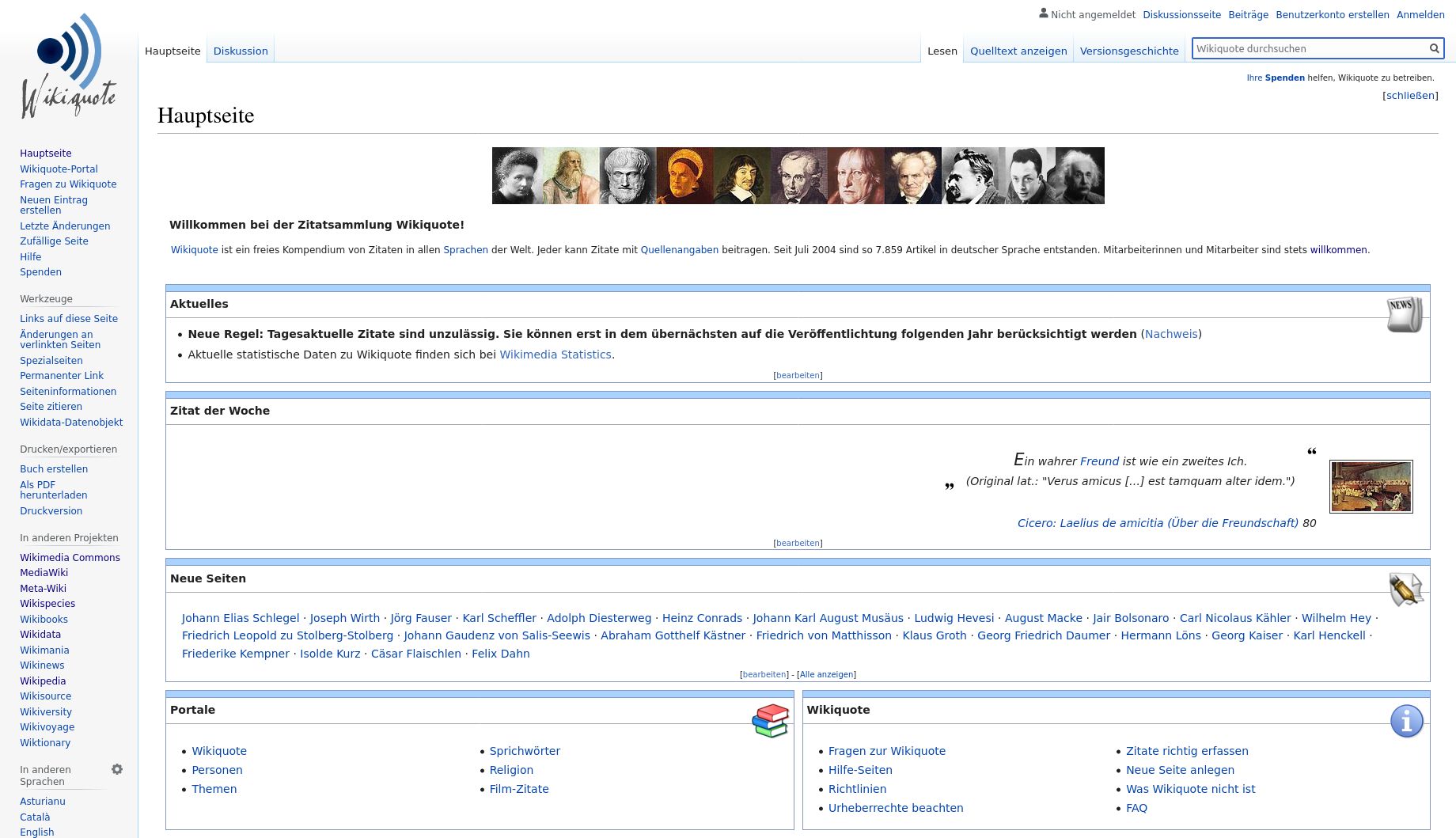Click the FAQ link
Image resolution: width=1456 pixels, height=838 pixels.
click(x=1136, y=808)
